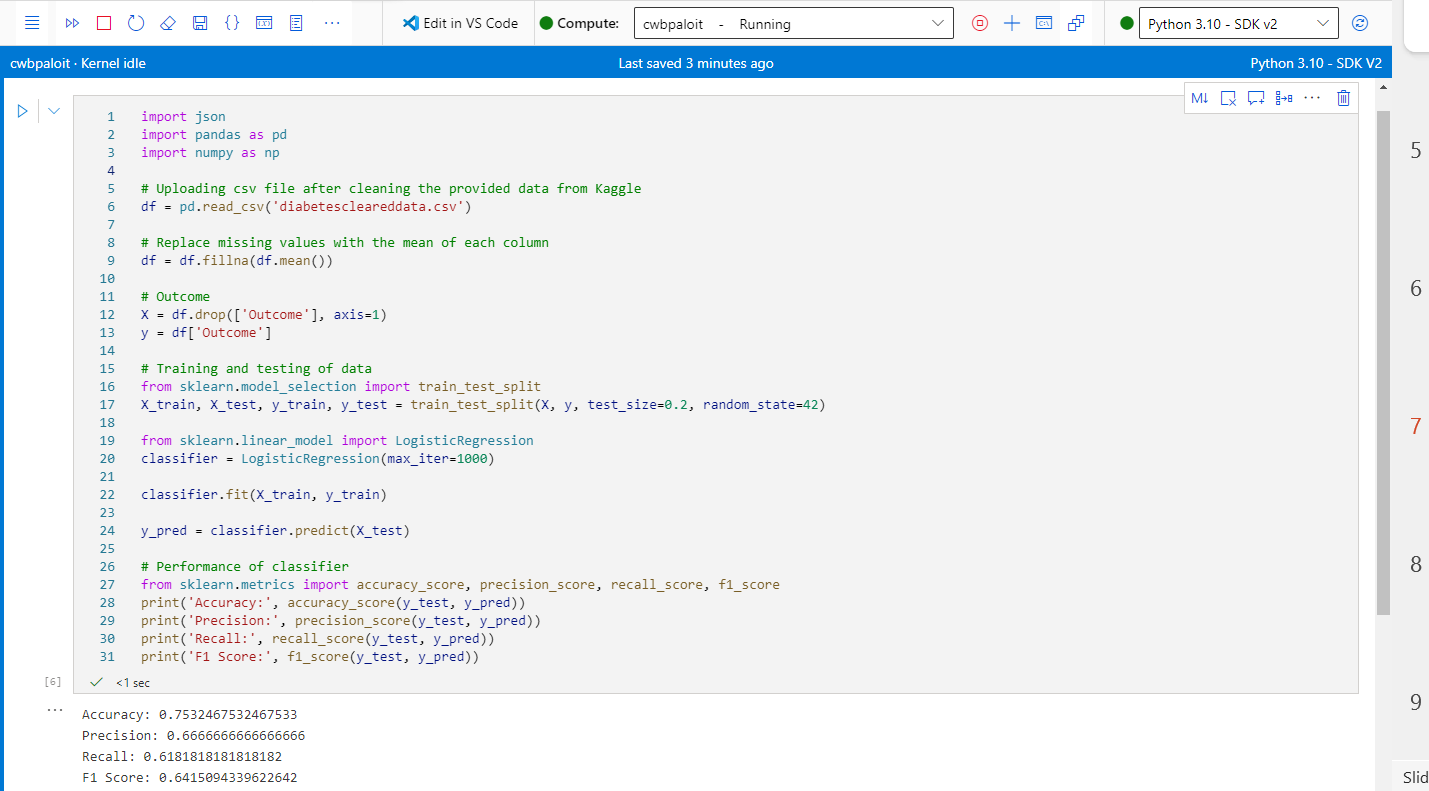The image size is (1429, 791).
Task: Restart the kernel using the circular arrow
Action: click(136, 23)
